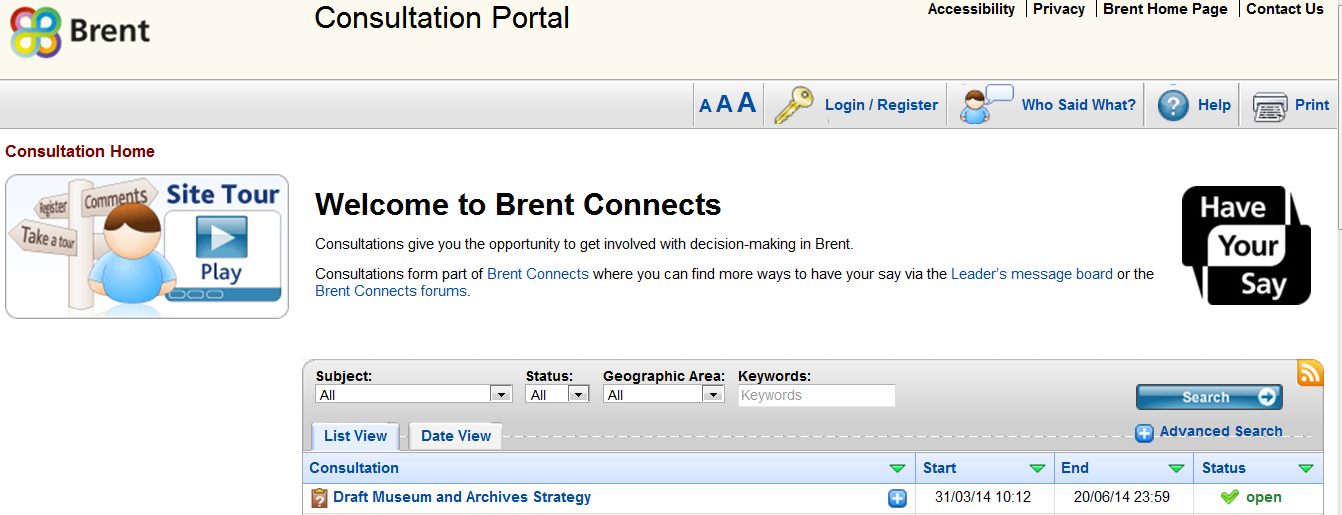Expand the Draft Museum consultation plus icon
The width and height of the screenshot is (1342, 515).
point(897,498)
